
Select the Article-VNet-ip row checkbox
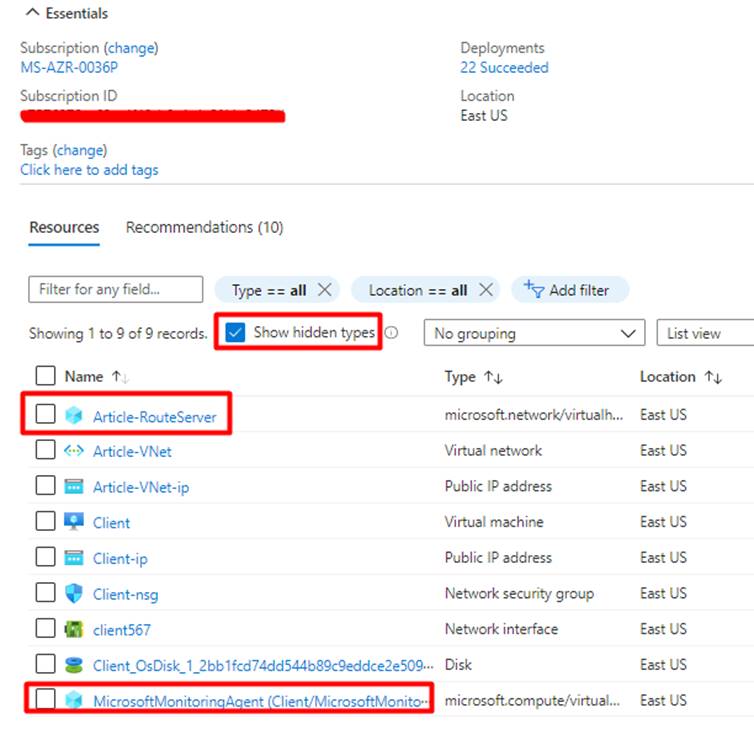45,485
